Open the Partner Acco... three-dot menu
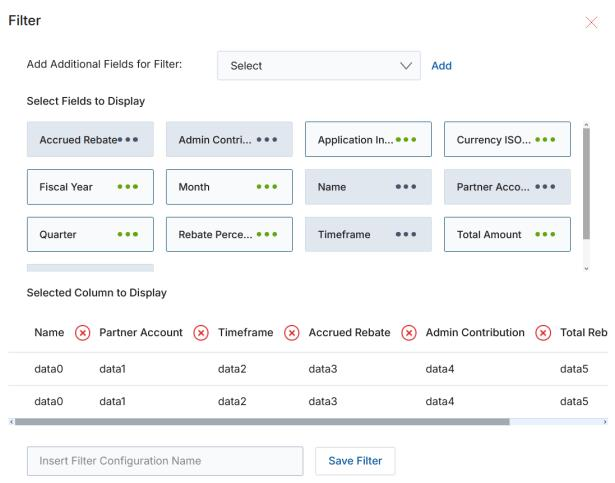This screenshot has height=483, width=615. point(545,187)
